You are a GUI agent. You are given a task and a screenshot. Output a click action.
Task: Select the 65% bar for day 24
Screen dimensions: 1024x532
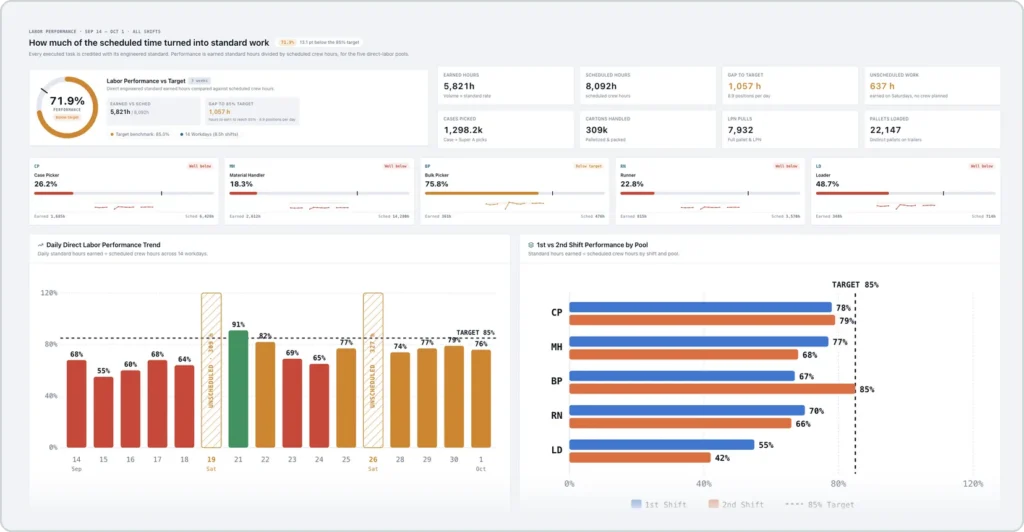click(319, 406)
